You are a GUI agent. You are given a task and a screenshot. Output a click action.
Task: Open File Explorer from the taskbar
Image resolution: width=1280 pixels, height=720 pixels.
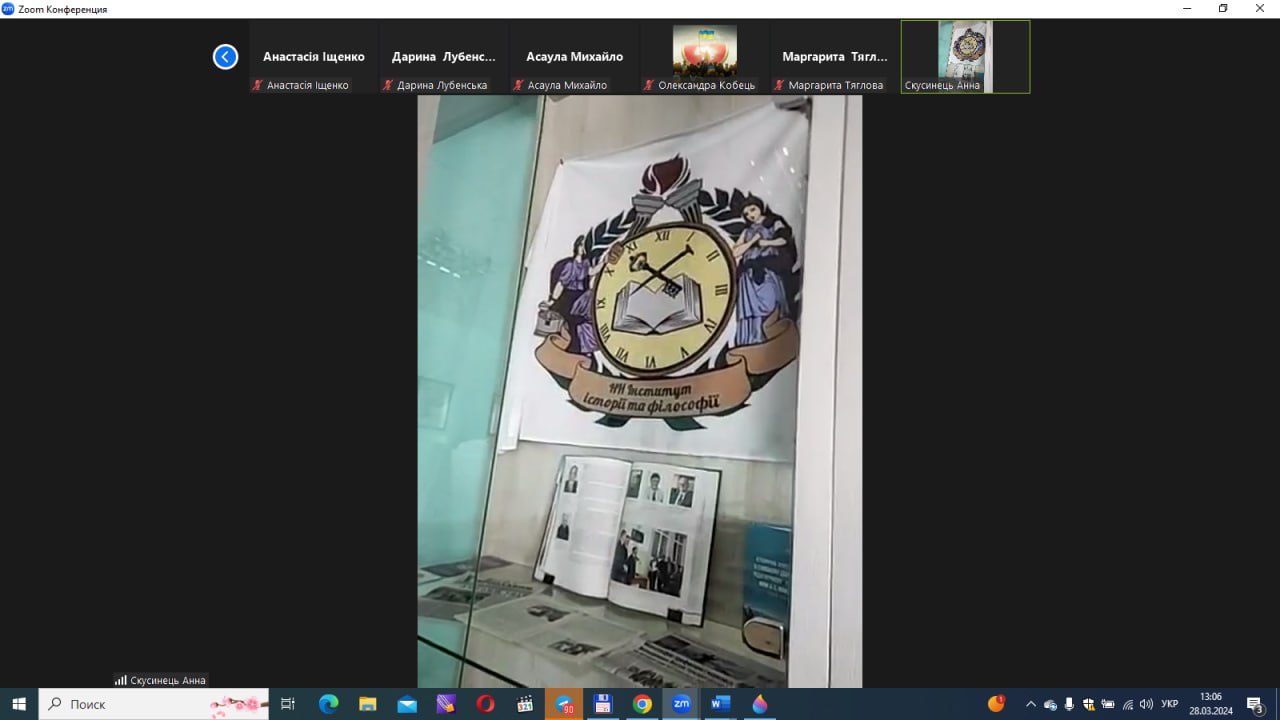coord(367,704)
